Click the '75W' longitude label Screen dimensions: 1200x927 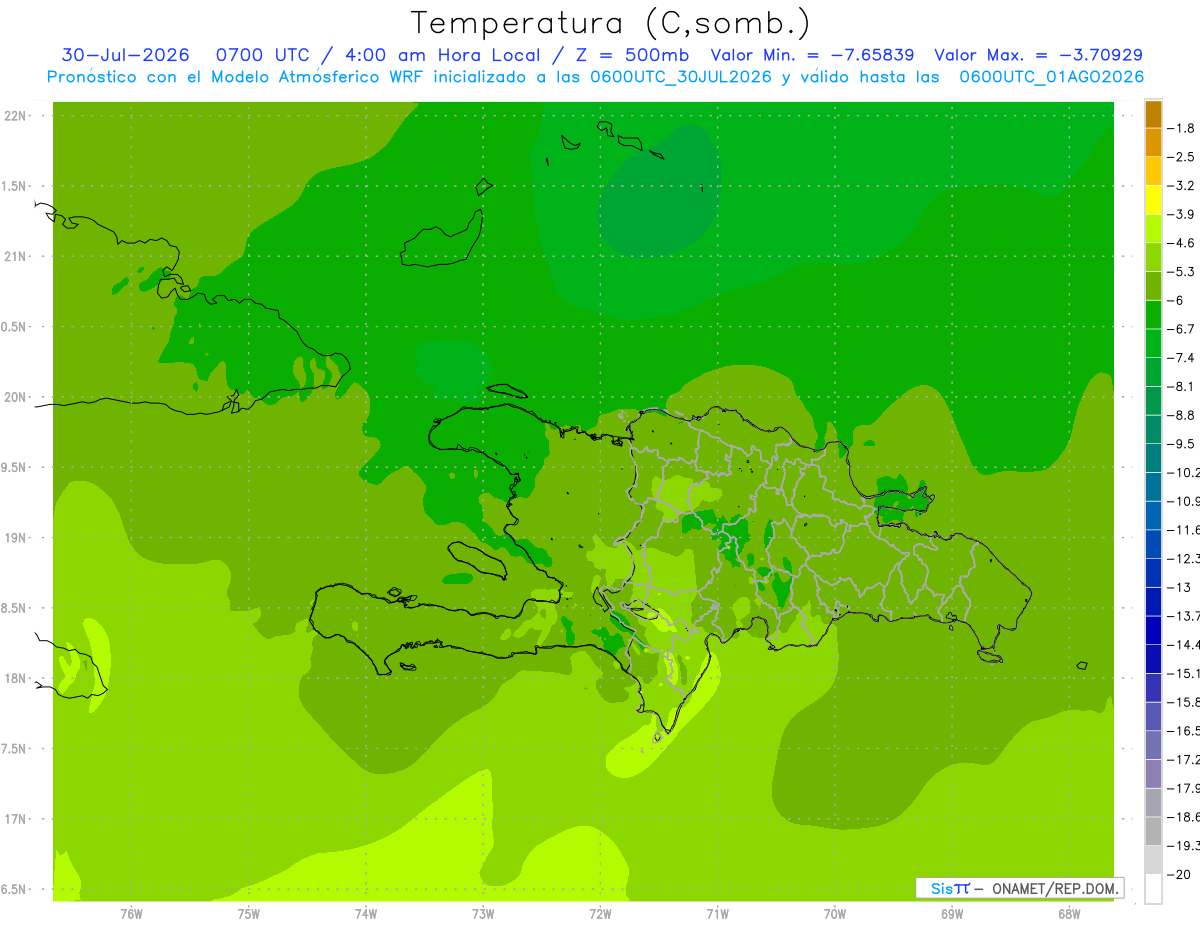pyautogui.click(x=249, y=914)
